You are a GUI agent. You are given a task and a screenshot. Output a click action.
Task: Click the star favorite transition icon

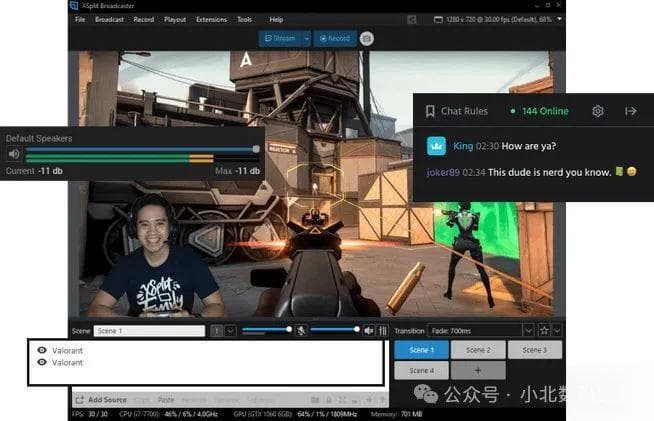click(544, 330)
